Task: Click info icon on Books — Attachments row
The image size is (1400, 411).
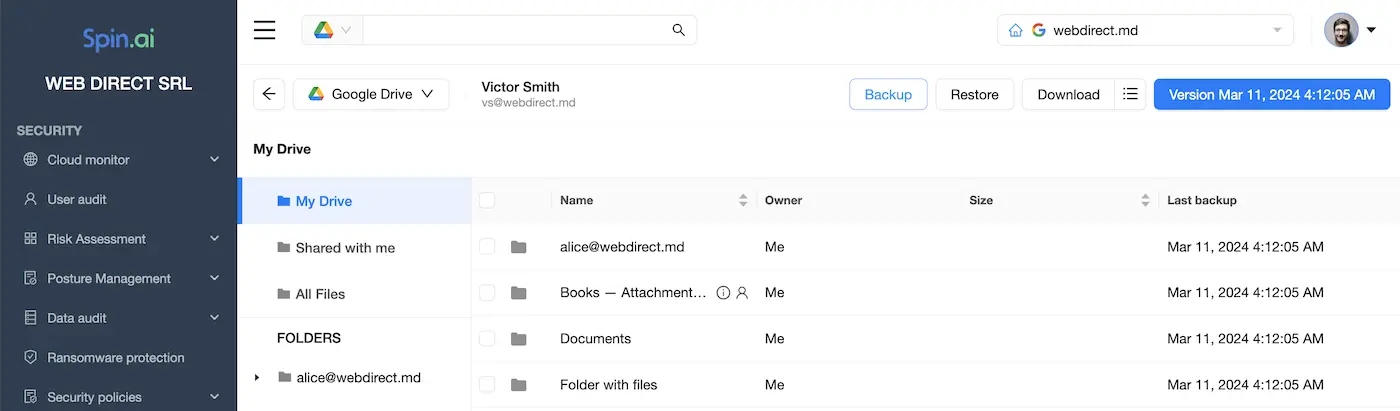Action: pos(723,293)
